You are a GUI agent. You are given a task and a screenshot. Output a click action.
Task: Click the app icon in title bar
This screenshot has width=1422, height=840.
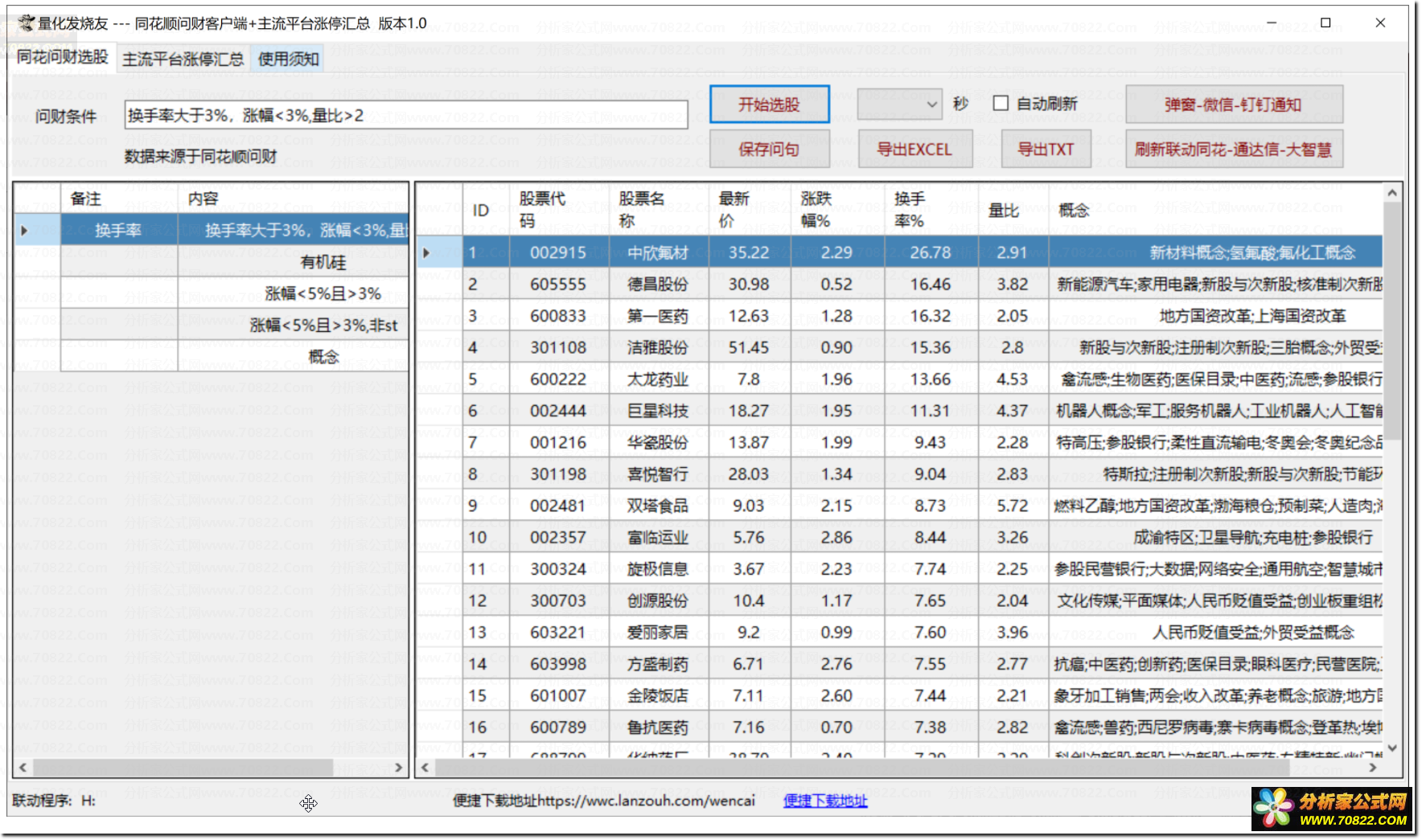tap(27, 23)
